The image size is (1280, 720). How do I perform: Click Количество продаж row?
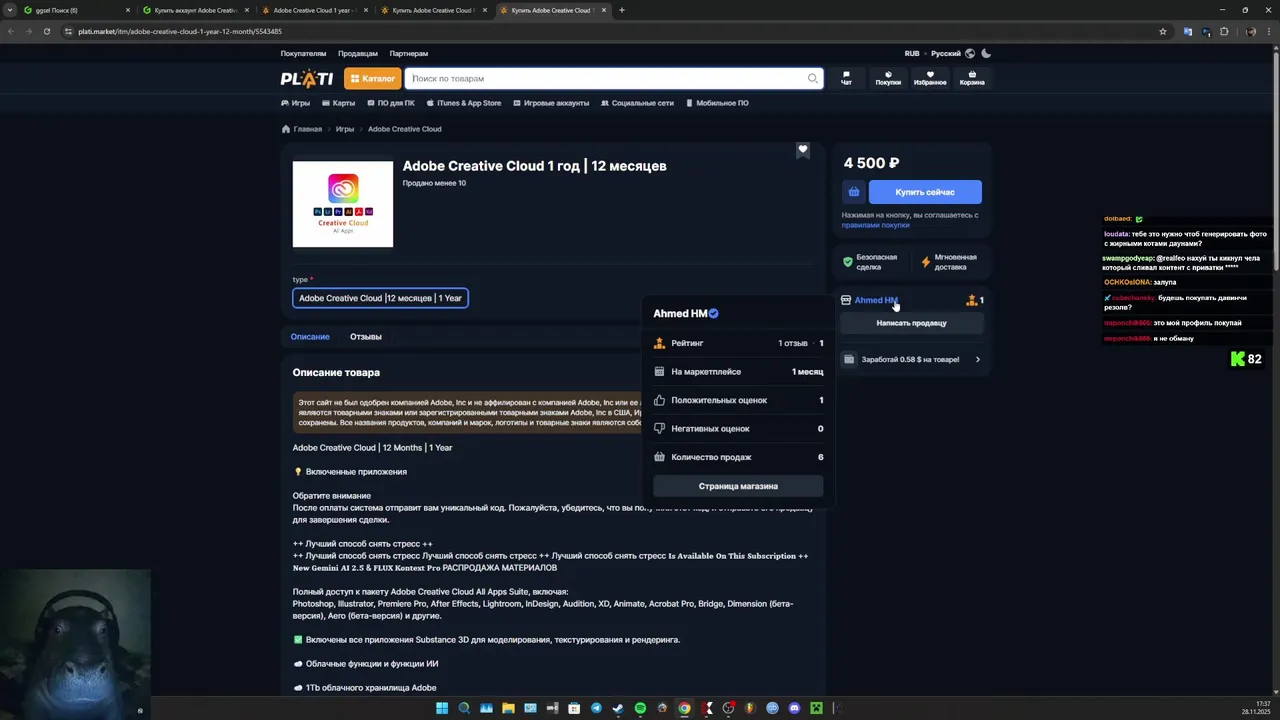point(738,457)
